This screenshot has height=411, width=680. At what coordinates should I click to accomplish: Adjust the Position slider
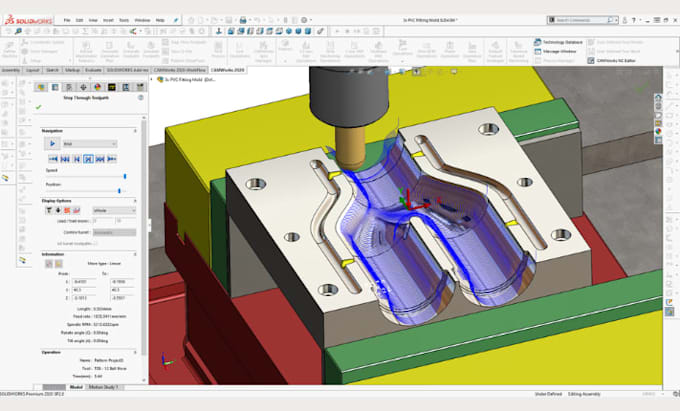(x=119, y=191)
